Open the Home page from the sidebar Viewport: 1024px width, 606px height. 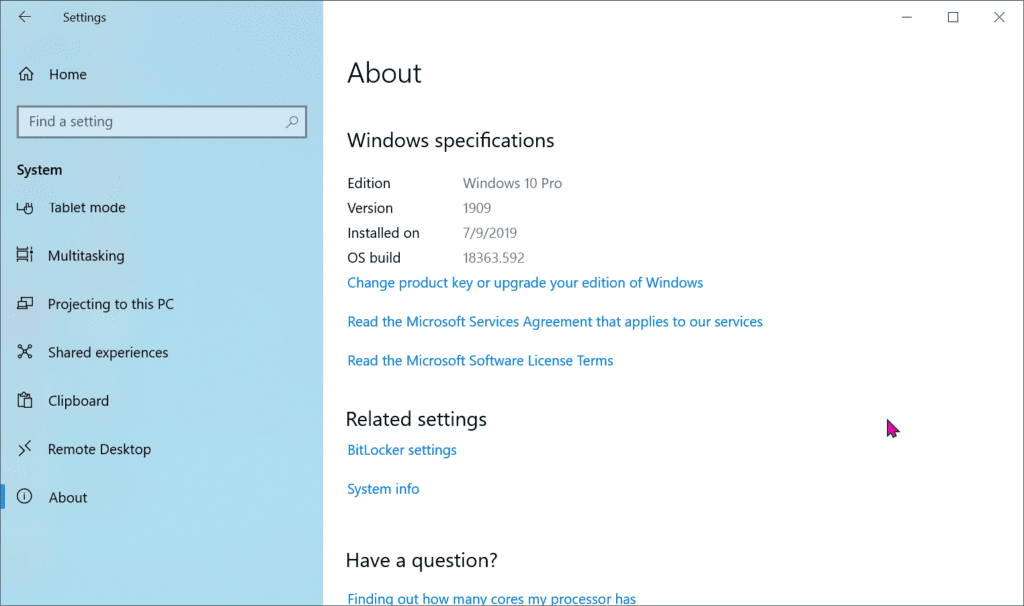pyautogui.click(x=68, y=74)
